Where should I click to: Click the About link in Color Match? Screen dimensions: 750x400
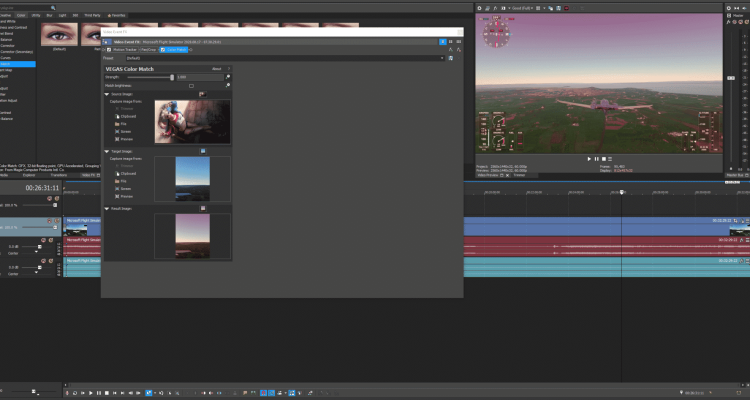[x=216, y=69]
